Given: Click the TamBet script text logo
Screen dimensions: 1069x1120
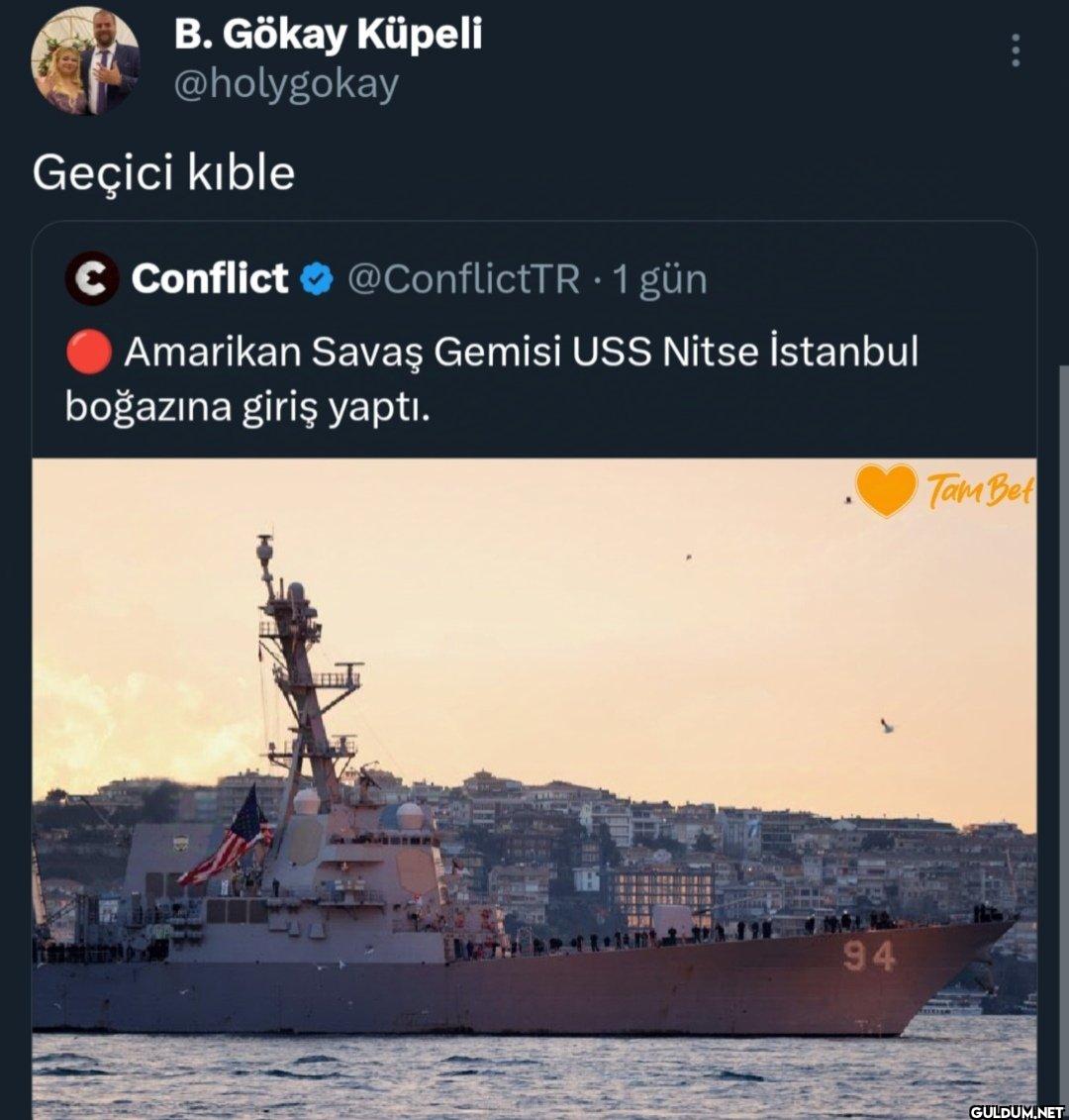Looking at the screenshot, I should 980,490.
